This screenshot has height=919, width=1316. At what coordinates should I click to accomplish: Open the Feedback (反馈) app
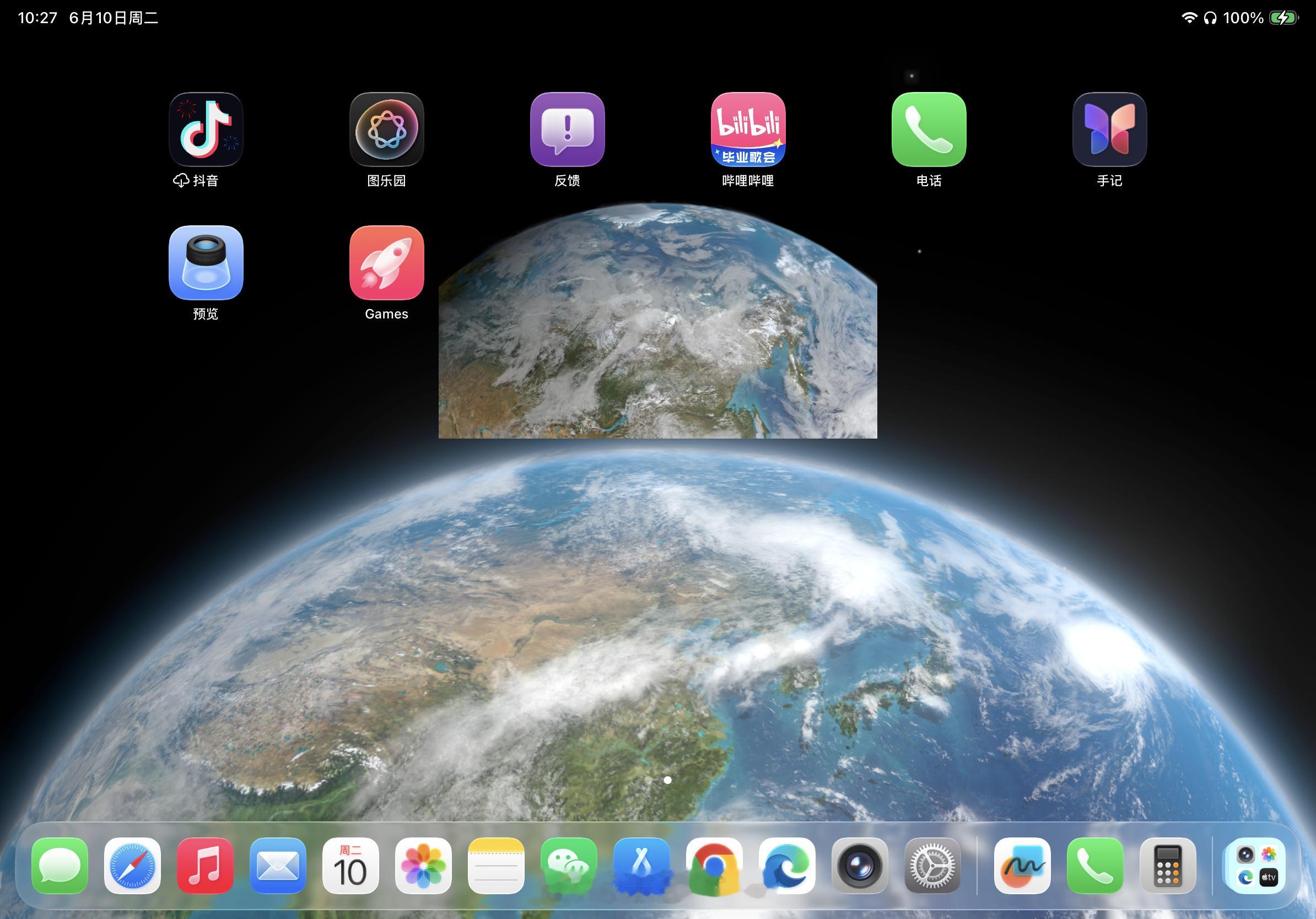click(x=568, y=129)
